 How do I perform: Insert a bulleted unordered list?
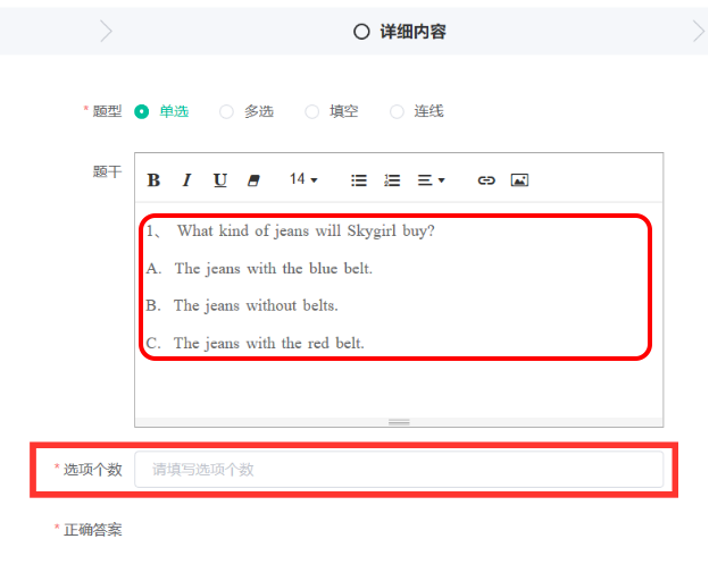point(359,181)
